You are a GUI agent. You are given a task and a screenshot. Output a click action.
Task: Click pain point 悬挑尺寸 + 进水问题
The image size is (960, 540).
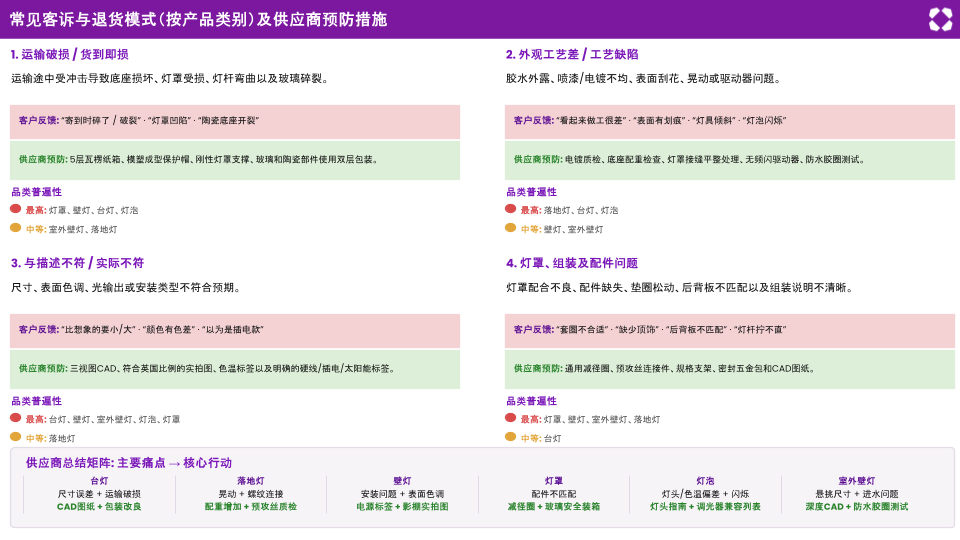857,494
